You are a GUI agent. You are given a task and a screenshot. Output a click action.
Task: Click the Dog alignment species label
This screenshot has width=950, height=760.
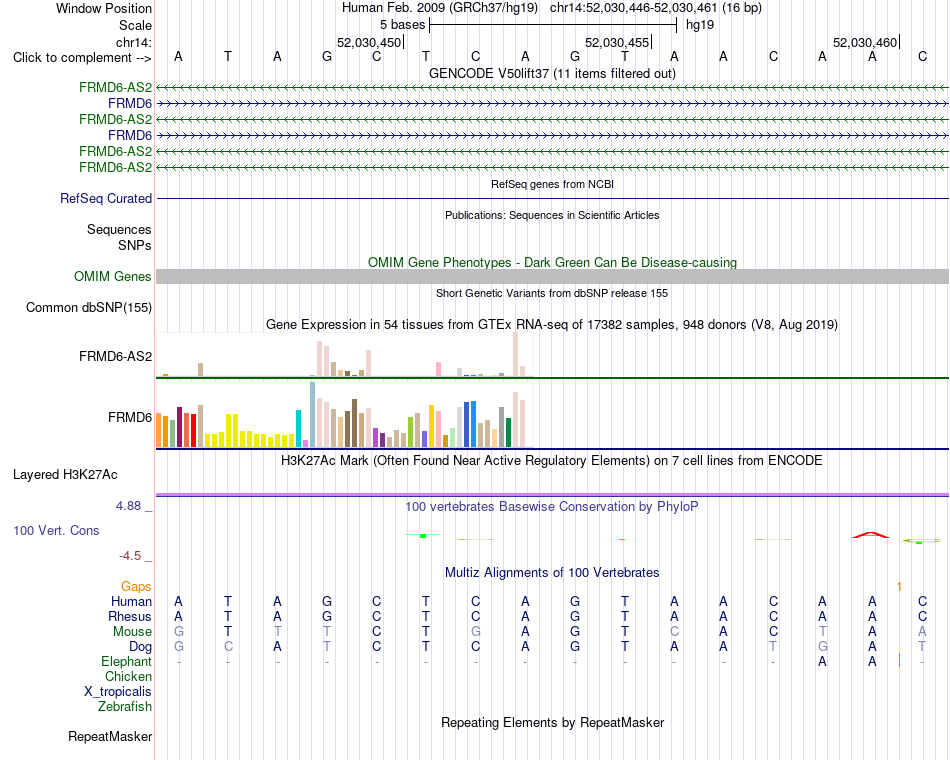(140, 647)
